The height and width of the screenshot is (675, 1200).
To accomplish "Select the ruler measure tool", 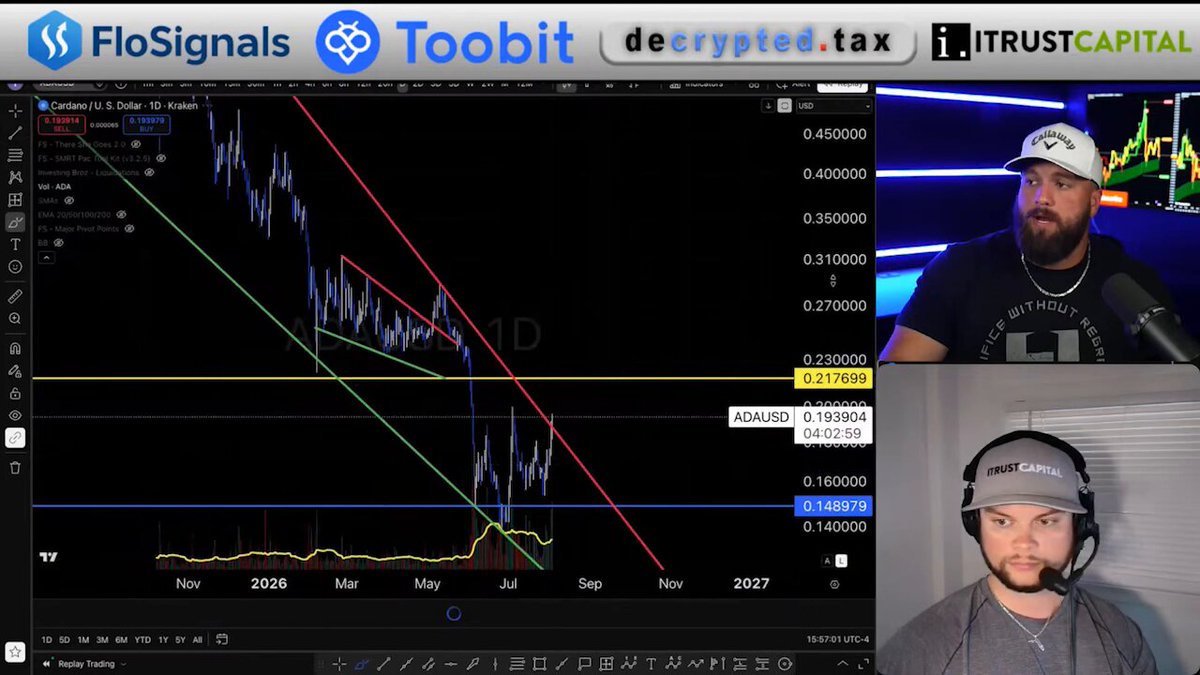I will pyautogui.click(x=15, y=297).
